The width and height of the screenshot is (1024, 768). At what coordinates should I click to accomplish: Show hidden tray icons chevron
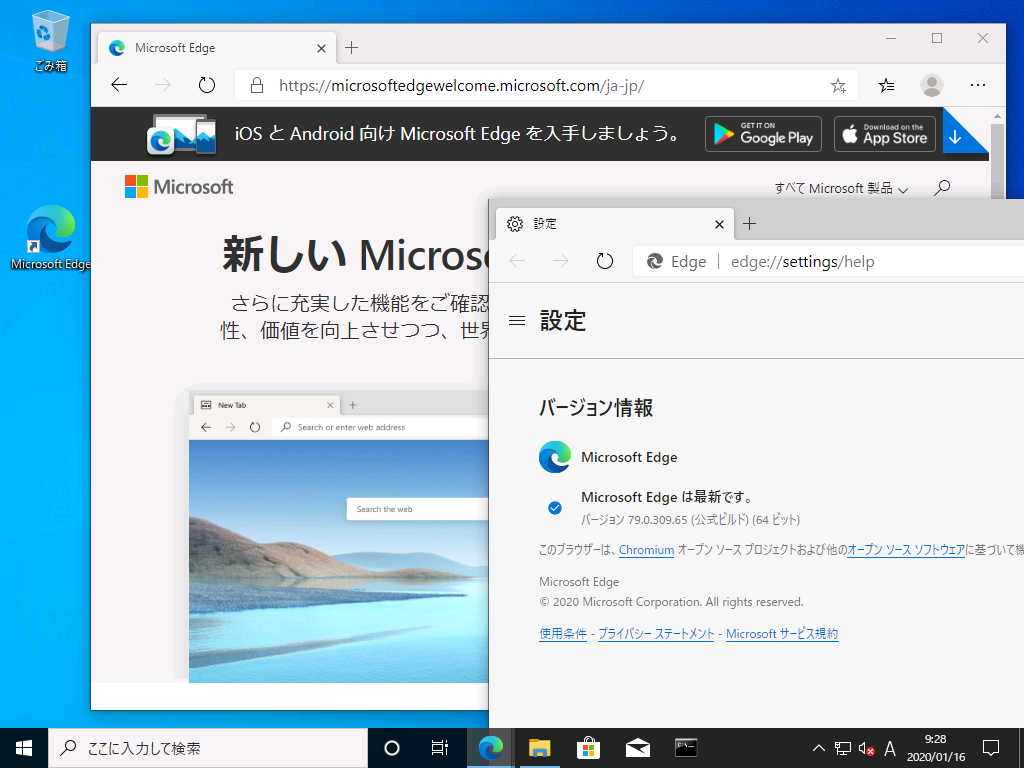818,748
